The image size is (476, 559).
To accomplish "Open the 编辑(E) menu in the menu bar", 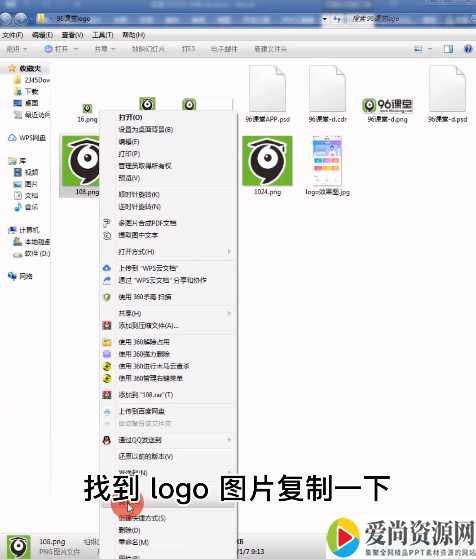I will coord(42,35).
